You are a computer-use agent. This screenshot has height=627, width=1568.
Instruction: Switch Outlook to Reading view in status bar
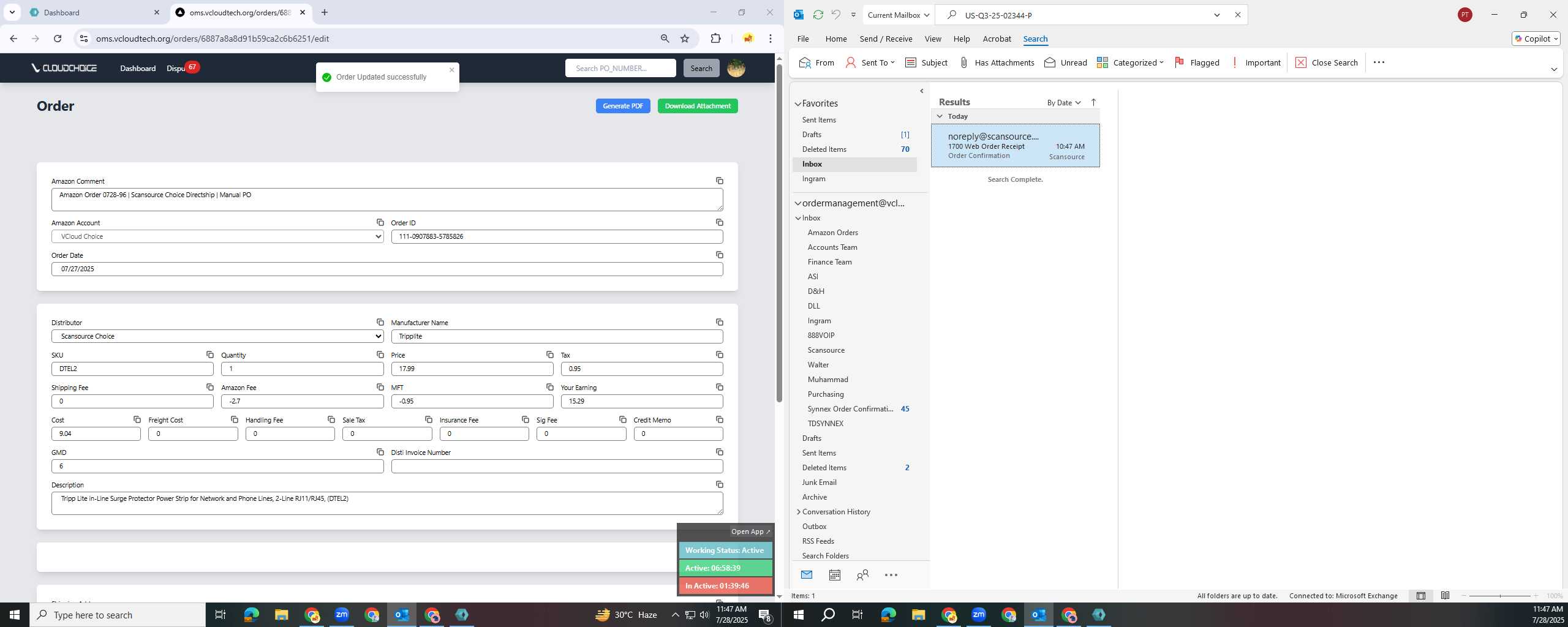[1445, 596]
